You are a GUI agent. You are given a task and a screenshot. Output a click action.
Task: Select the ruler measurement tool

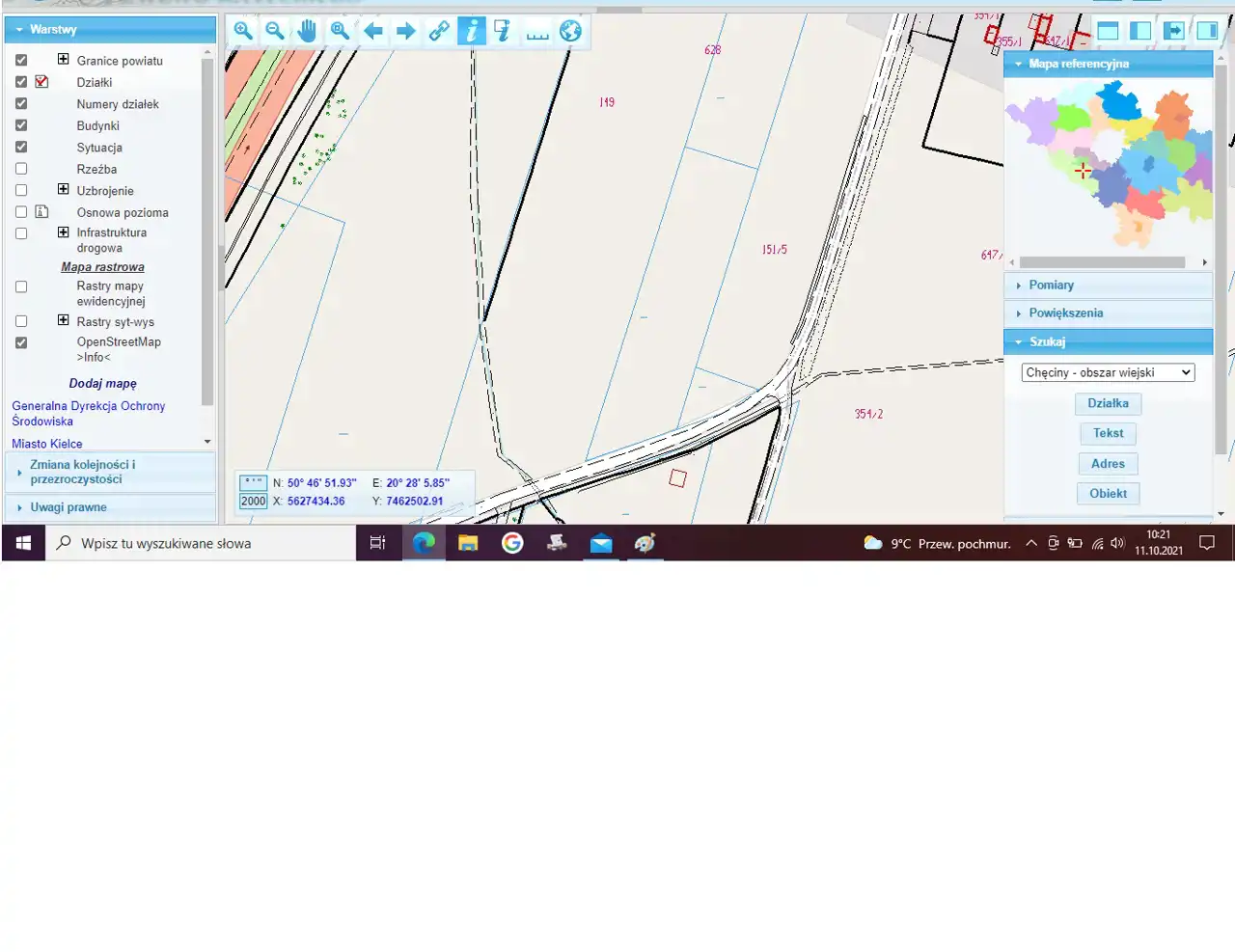[537, 31]
